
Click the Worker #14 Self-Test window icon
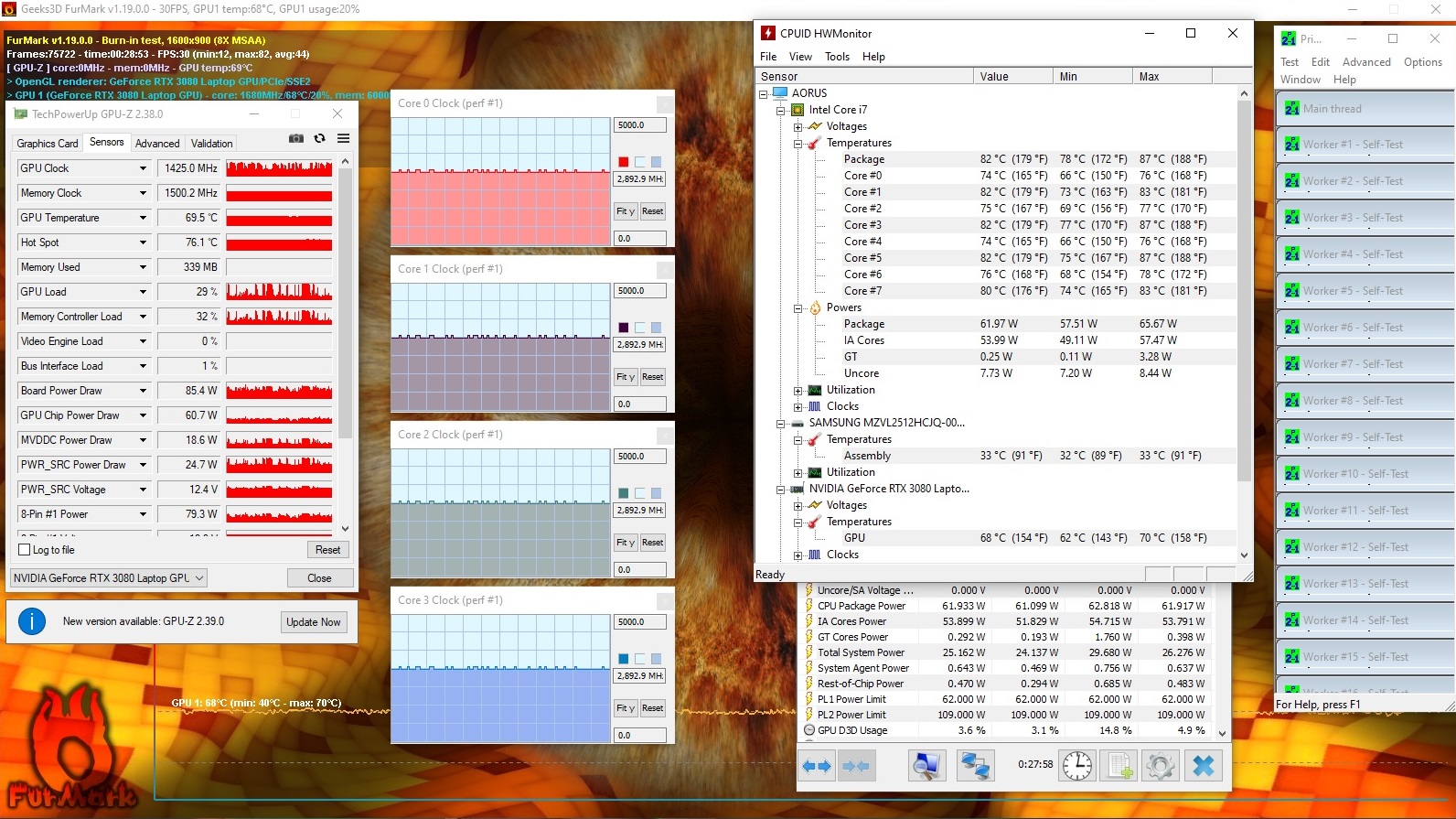[x=1291, y=620]
